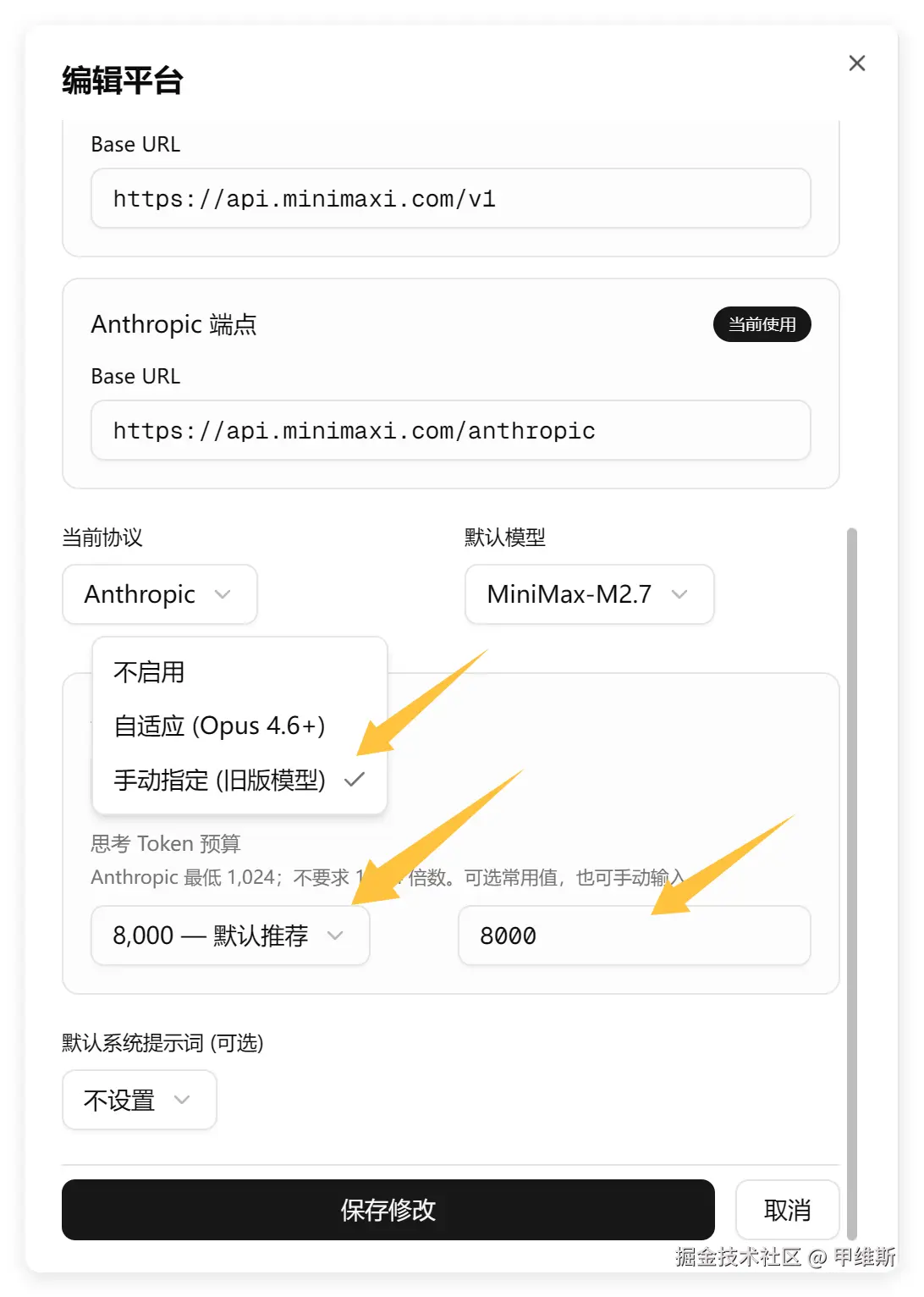This screenshot has height=1297, width=924.
Task: Click the dialog vertical scrollbar
Action: (x=851, y=884)
